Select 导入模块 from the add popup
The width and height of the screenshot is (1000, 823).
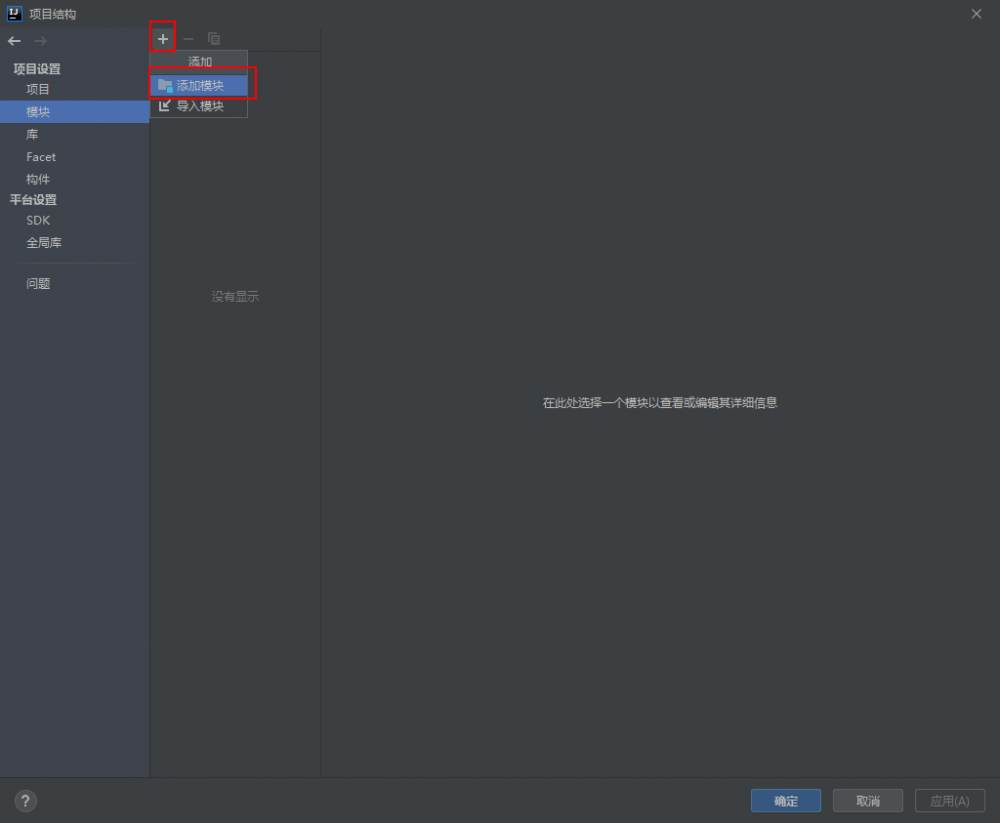(199, 106)
